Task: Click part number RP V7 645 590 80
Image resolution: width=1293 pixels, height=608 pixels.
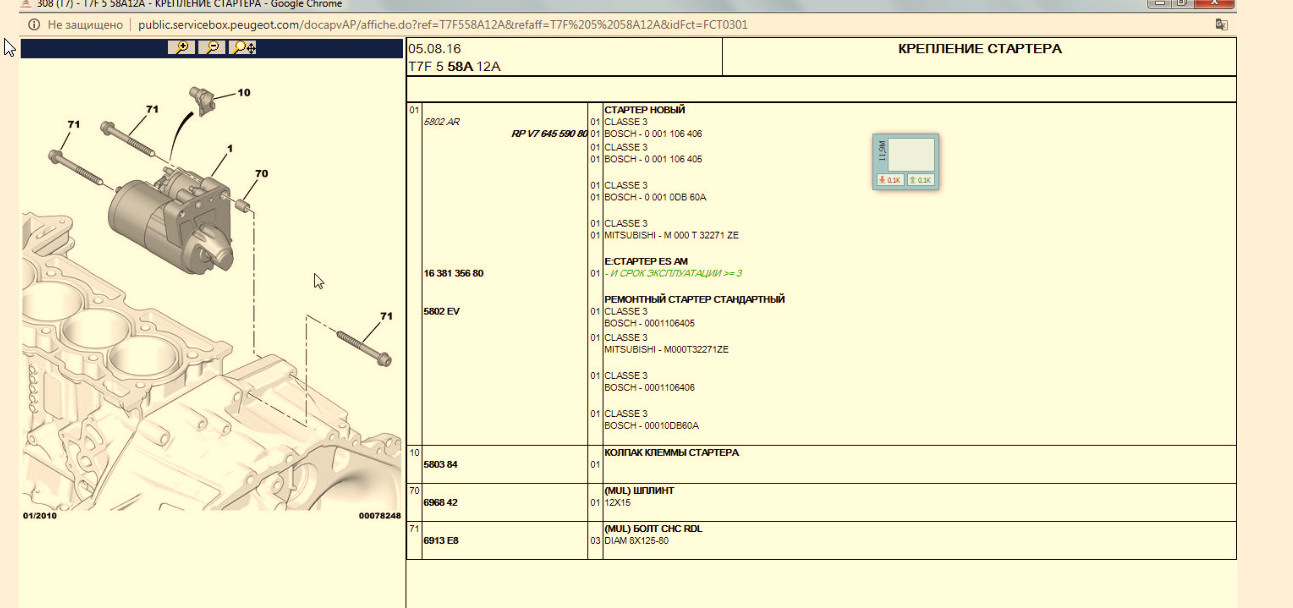Action: coord(549,134)
